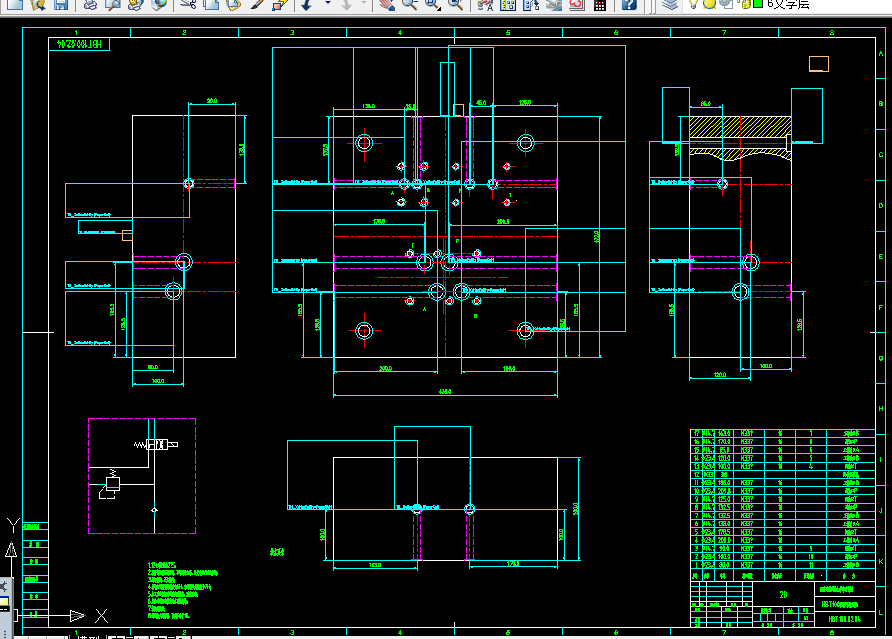The height and width of the screenshot is (639, 892).
Task: Click the Match Properties paintbrush icon
Action: click(257, 5)
